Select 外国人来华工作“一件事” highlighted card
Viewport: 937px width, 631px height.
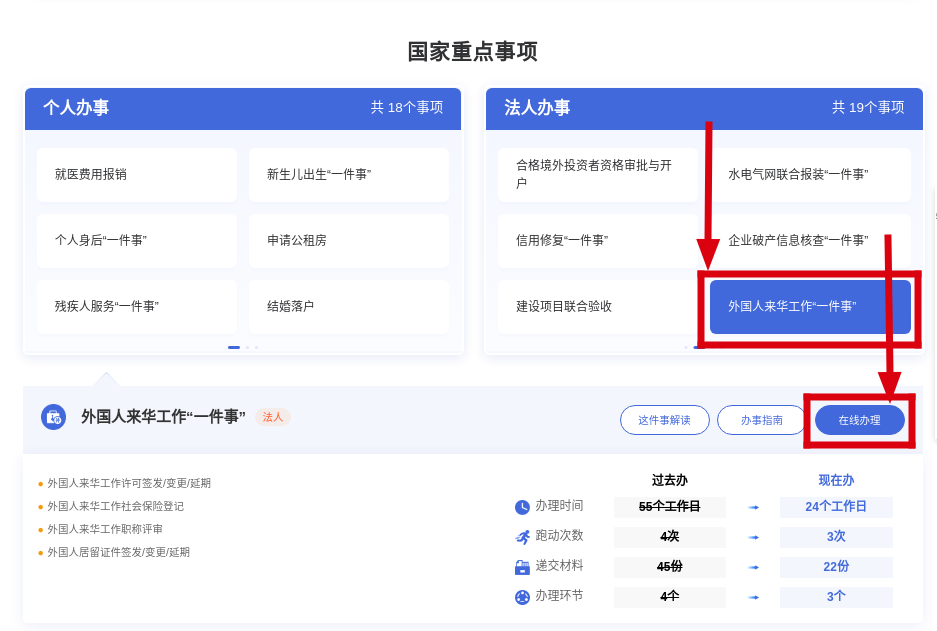click(810, 306)
